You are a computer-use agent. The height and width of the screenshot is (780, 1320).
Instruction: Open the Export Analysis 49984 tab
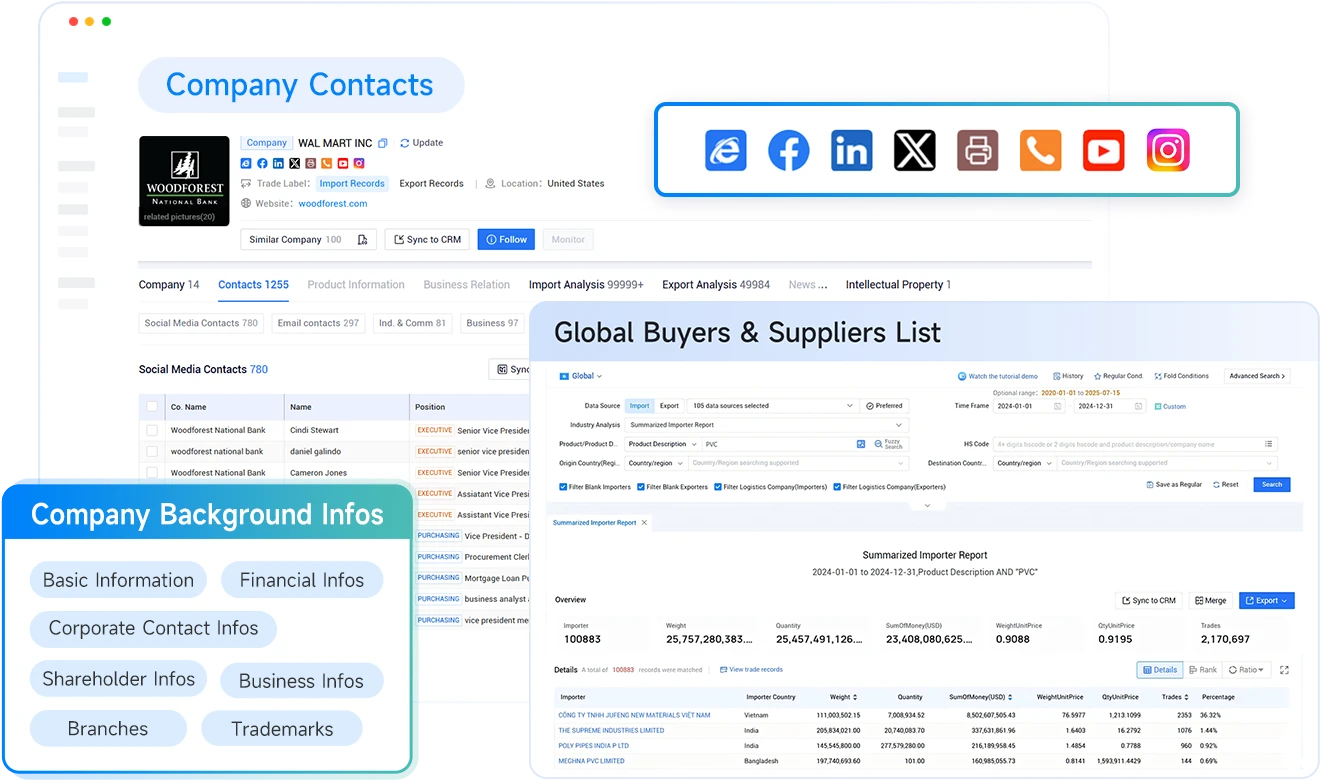click(x=716, y=285)
